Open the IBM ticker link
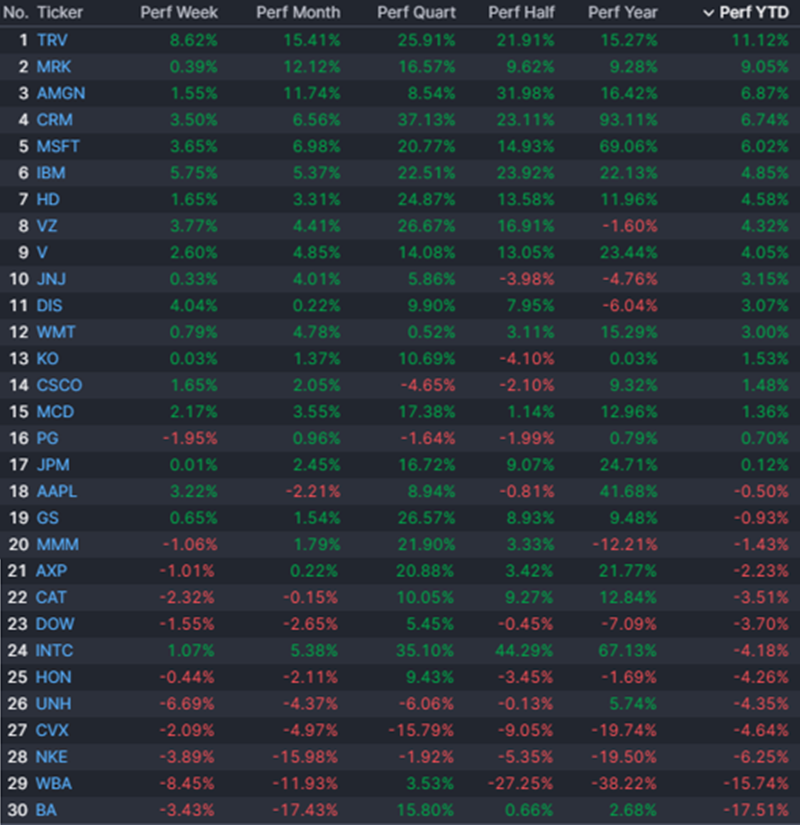This screenshot has width=800, height=825. click(x=51, y=173)
